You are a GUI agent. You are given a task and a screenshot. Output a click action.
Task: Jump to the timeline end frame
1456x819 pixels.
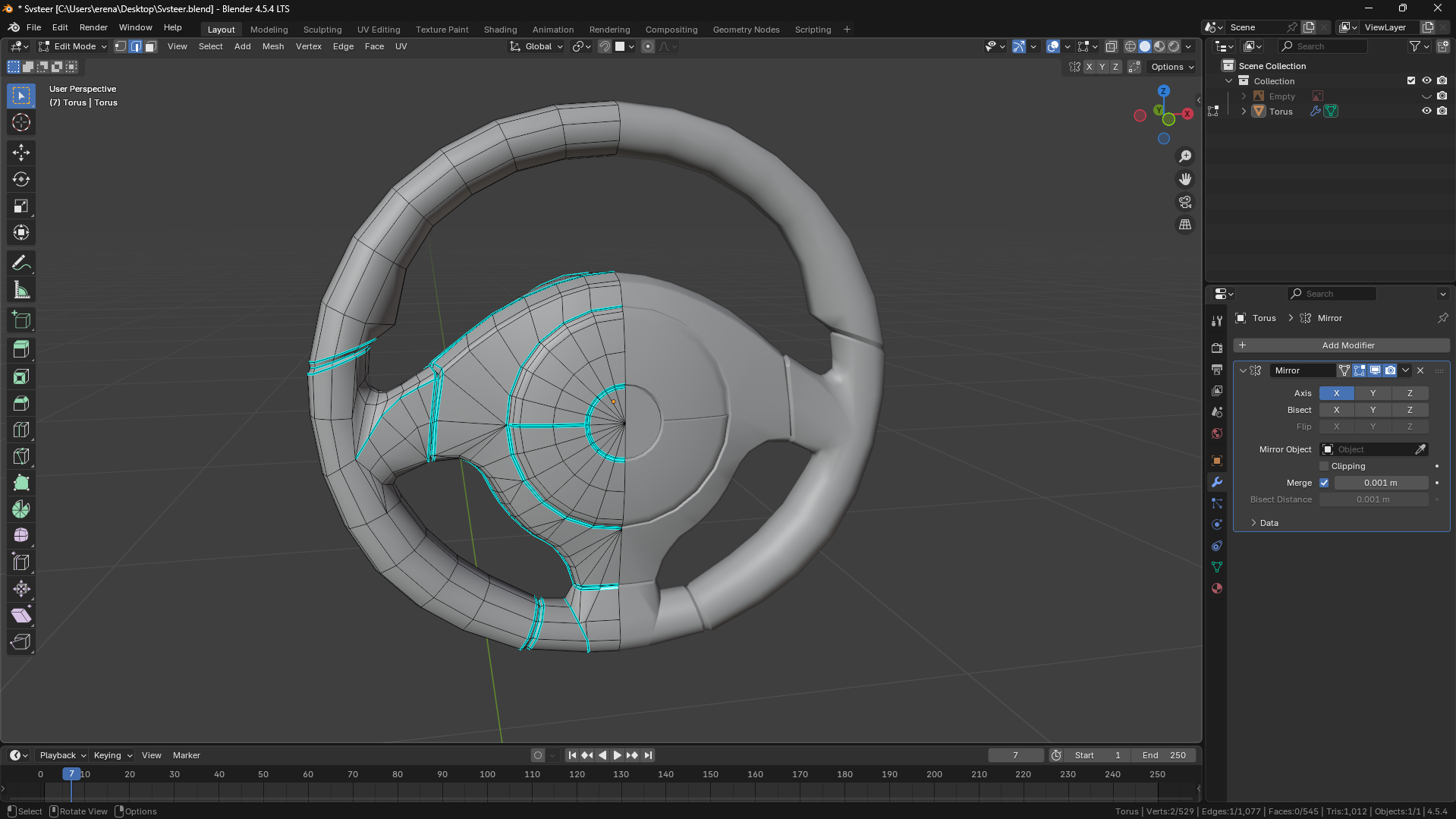[647, 755]
